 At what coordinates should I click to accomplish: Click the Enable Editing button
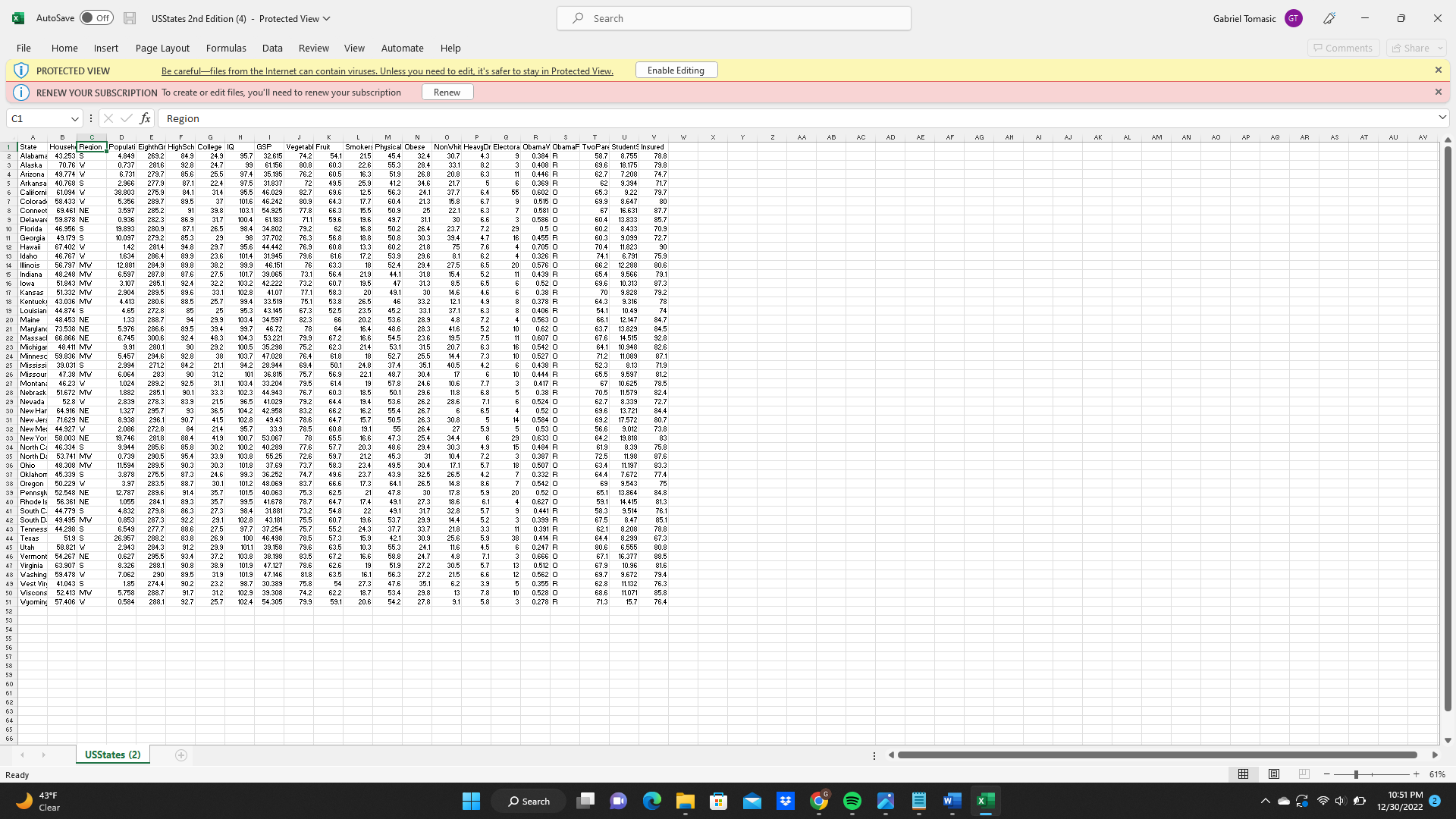pos(676,70)
